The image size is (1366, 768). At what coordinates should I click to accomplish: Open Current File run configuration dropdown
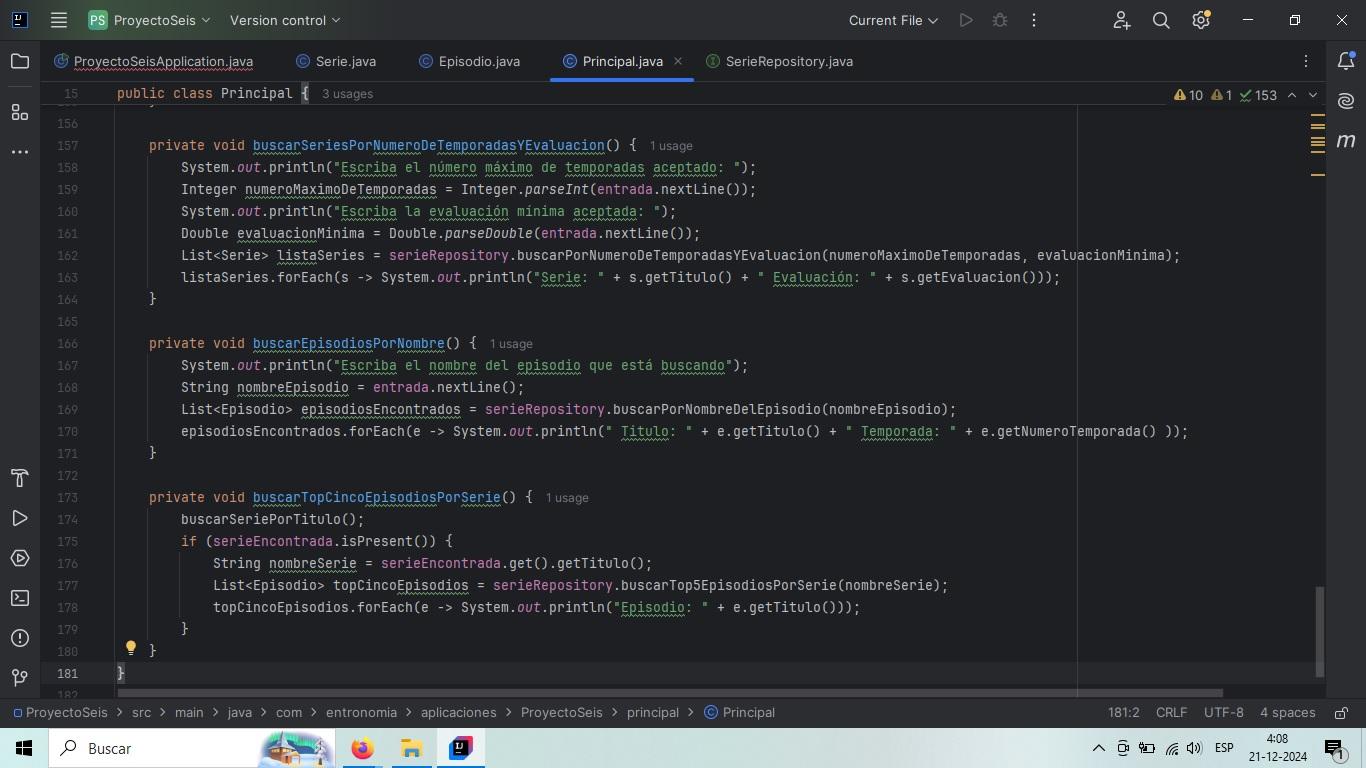pyautogui.click(x=893, y=20)
